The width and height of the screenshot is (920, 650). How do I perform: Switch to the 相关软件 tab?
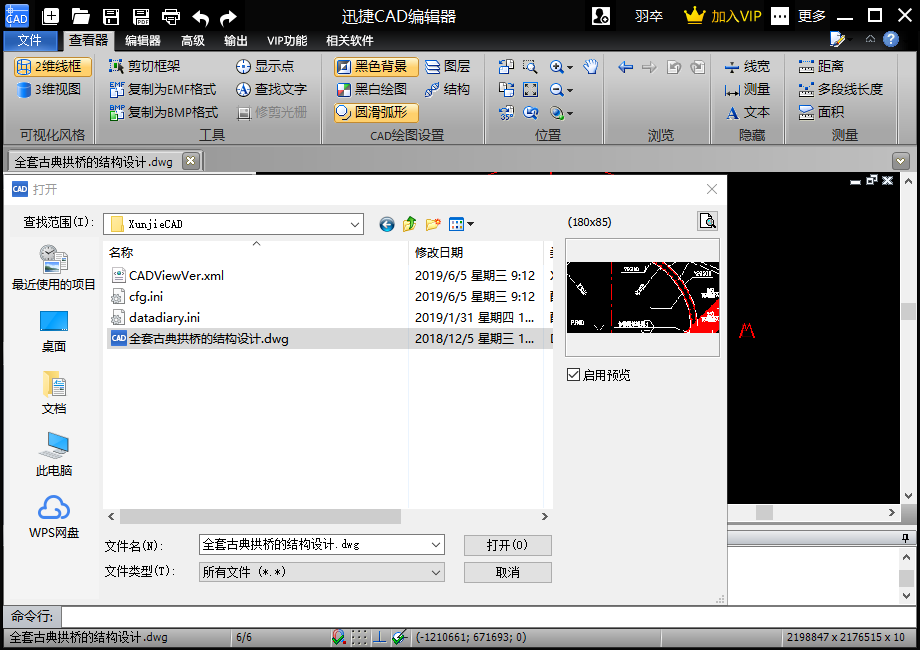coord(350,40)
